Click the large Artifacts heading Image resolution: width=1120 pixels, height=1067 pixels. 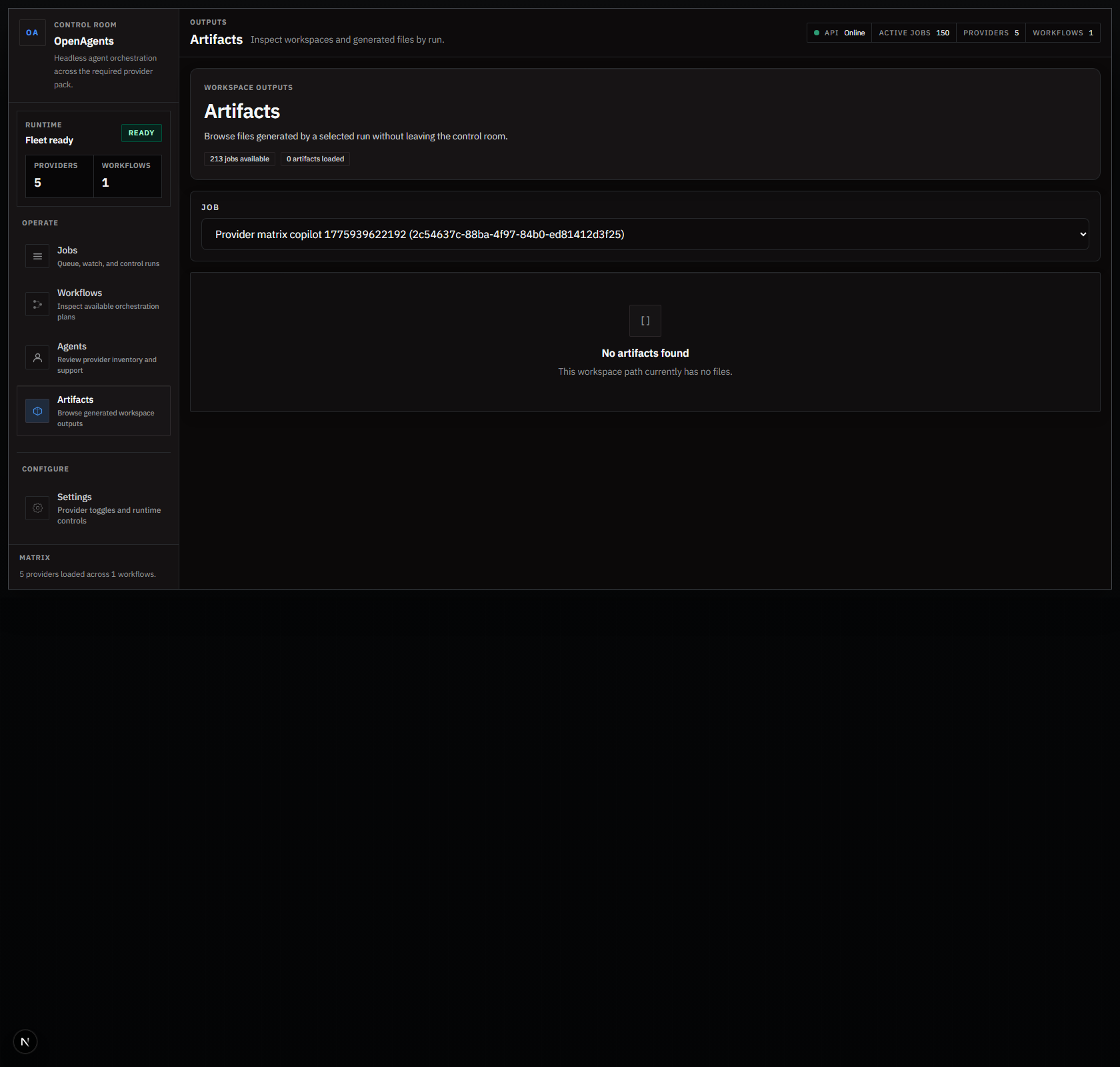(x=242, y=111)
